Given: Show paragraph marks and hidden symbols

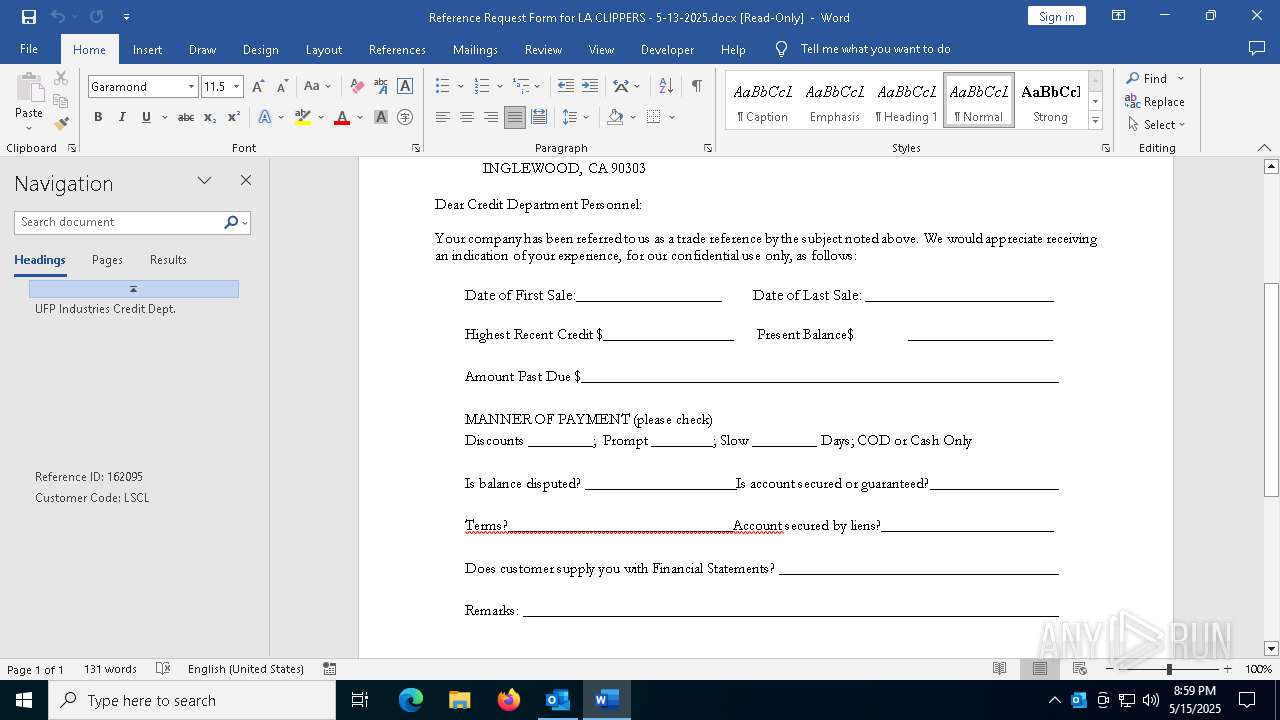Looking at the screenshot, I should click(x=696, y=87).
